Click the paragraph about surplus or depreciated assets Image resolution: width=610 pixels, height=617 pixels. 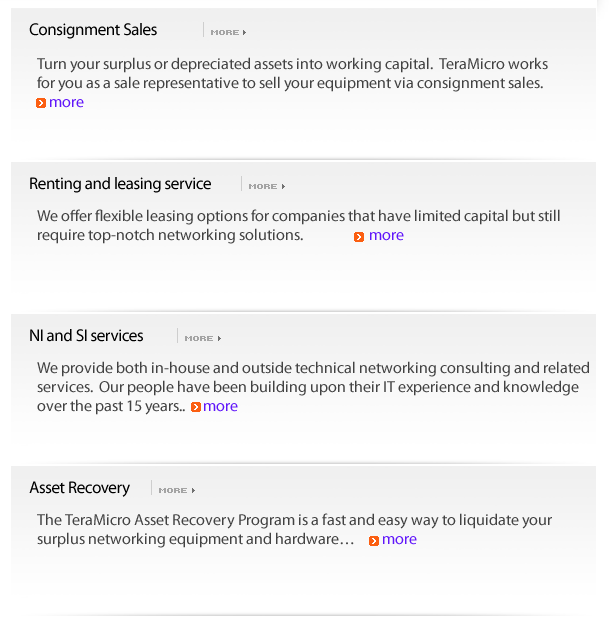click(292, 73)
